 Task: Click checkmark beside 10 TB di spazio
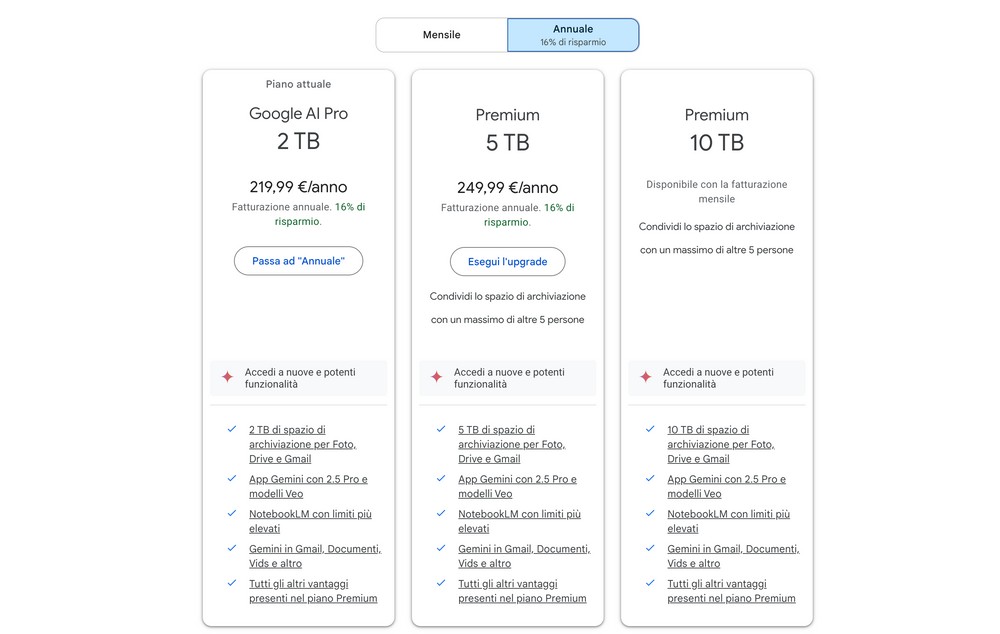(650, 429)
